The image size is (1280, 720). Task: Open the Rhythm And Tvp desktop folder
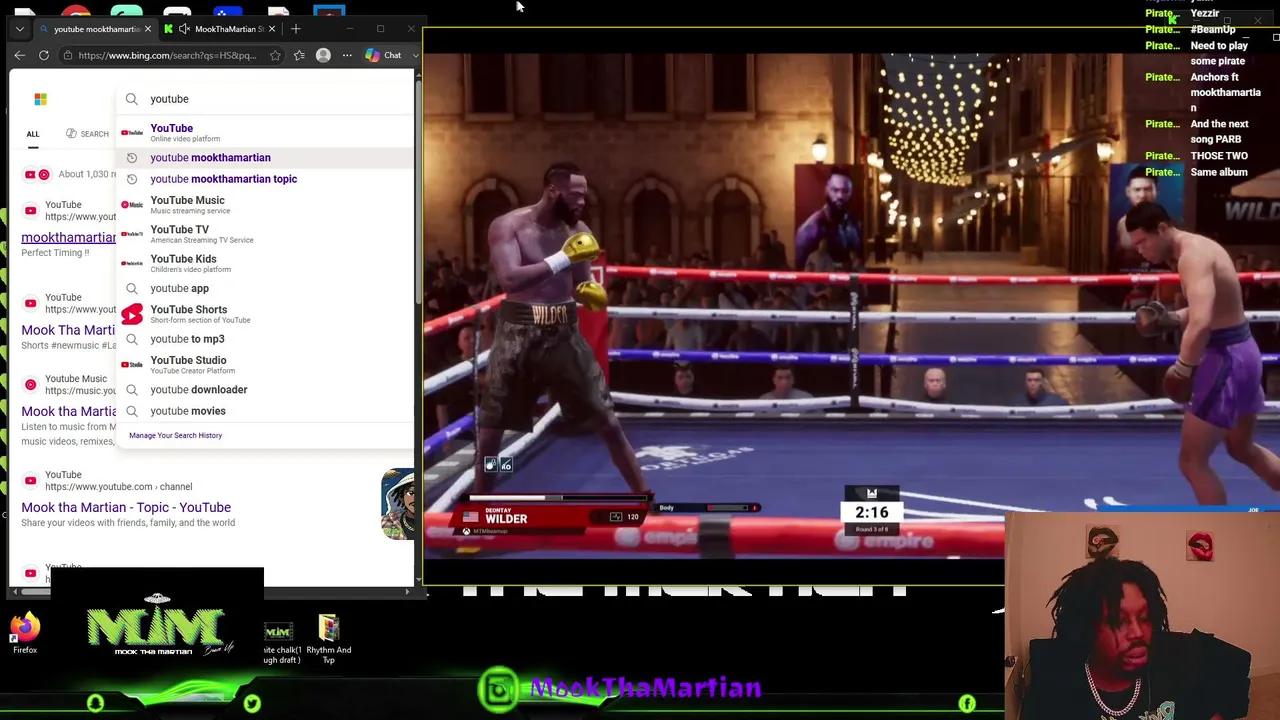pyautogui.click(x=328, y=640)
